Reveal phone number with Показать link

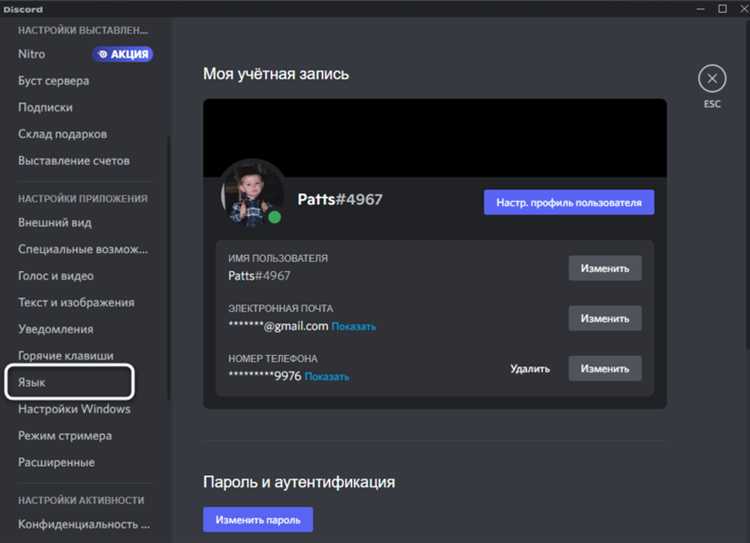pyautogui.click(x=327, y=377)
